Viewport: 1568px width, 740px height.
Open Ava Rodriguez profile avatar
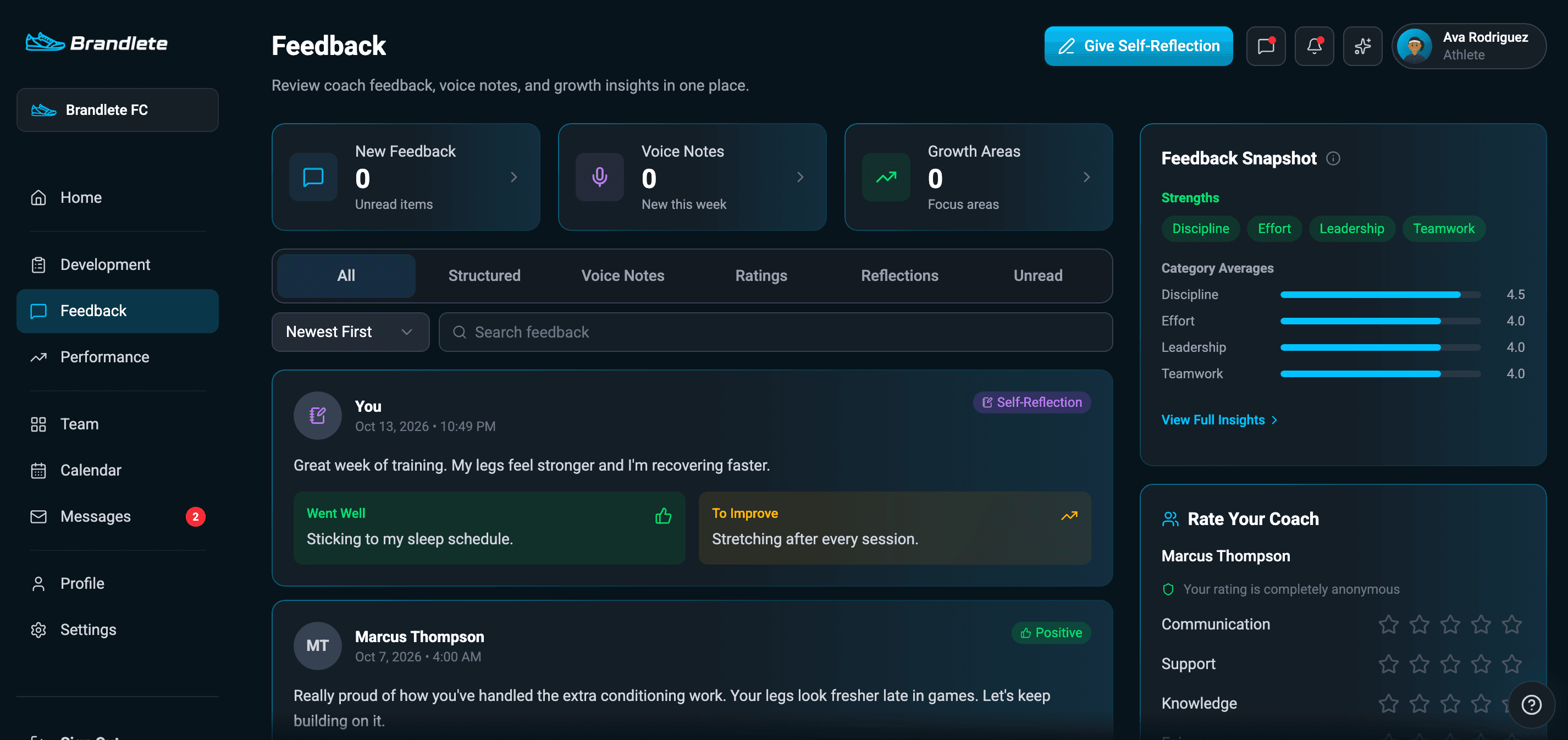[x=1414, y=46]
